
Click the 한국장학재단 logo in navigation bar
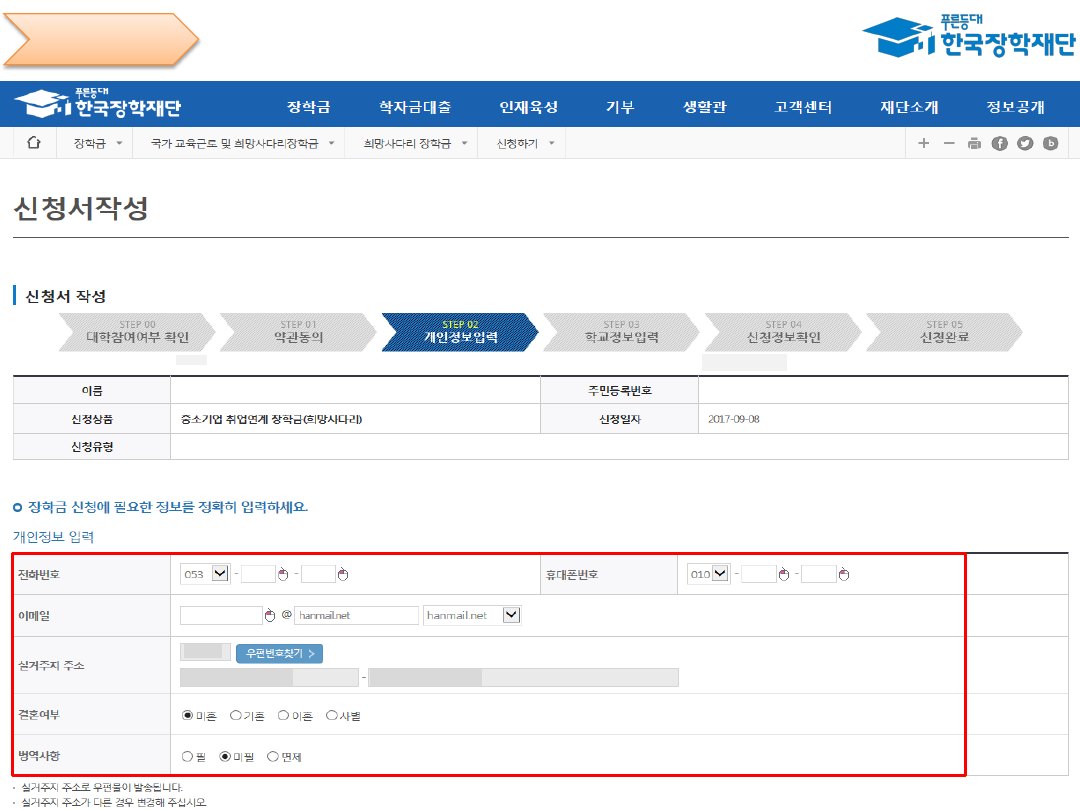(98, 104)
